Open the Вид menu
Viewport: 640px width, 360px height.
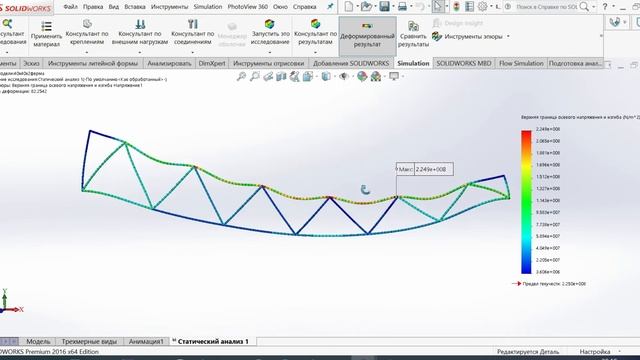pos(113,7)
